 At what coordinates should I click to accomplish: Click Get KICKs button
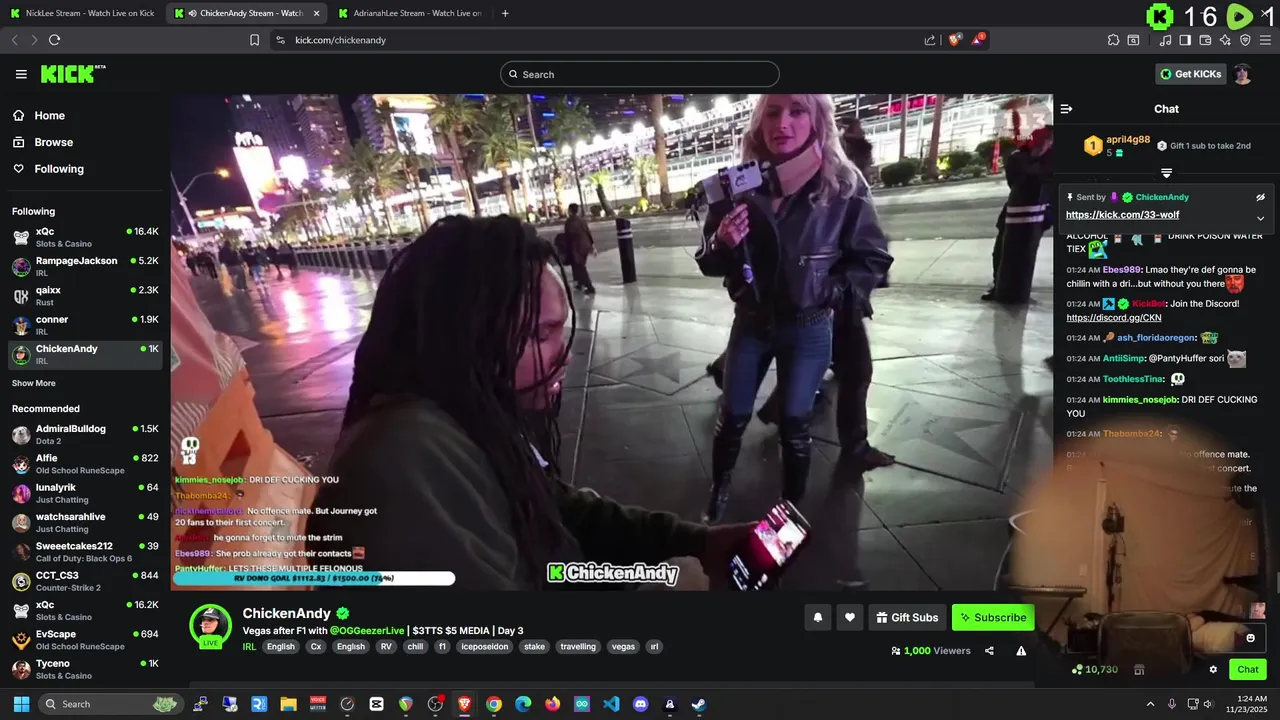[x=1190, y=74]
